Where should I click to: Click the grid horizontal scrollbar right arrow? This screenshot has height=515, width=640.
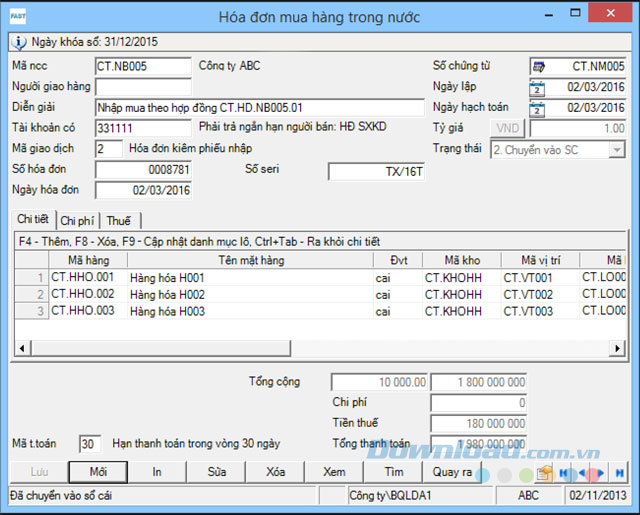(617, 348)
